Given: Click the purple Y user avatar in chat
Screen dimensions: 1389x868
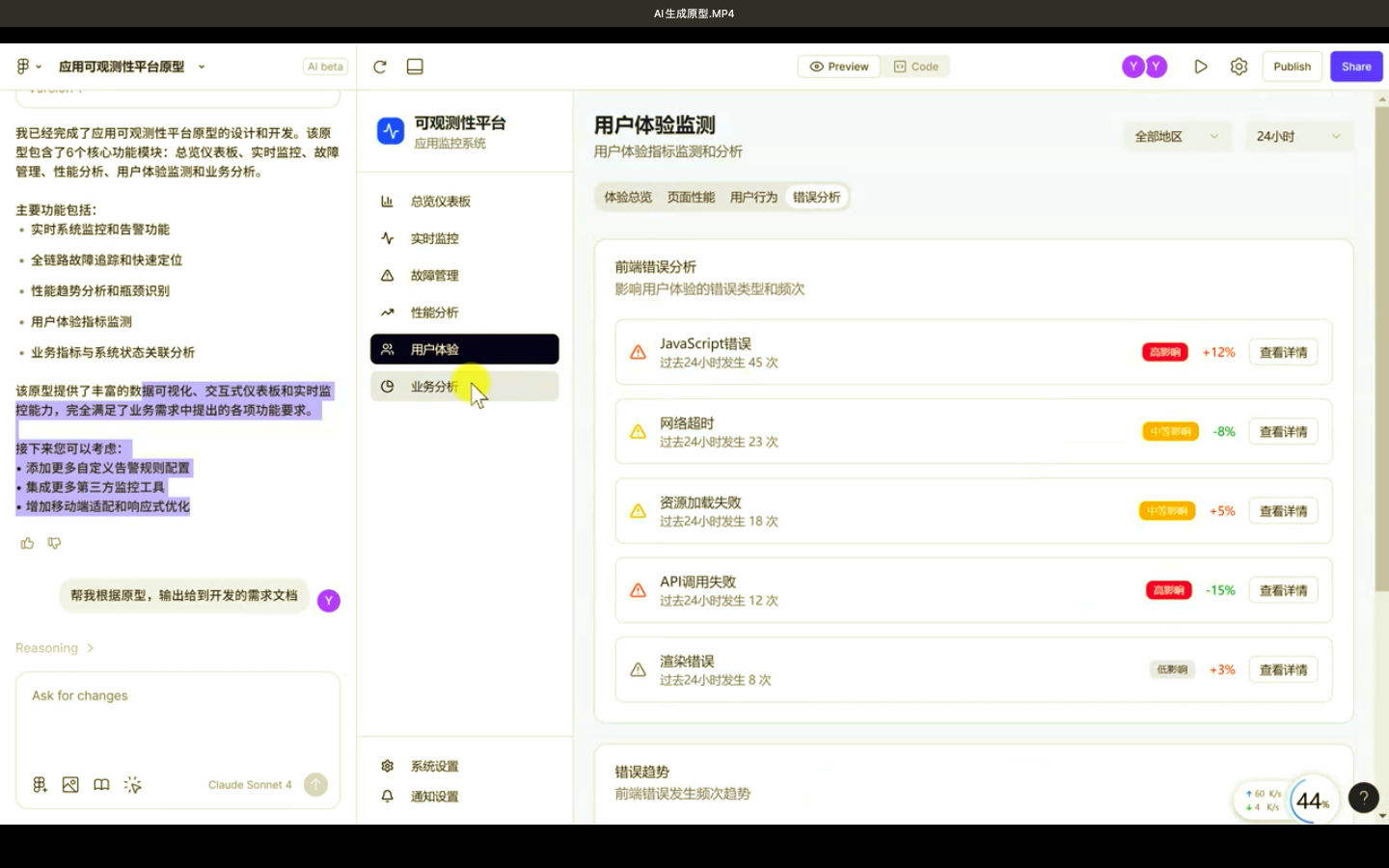Looking at the screenshot, I should [x=329, y=601].
